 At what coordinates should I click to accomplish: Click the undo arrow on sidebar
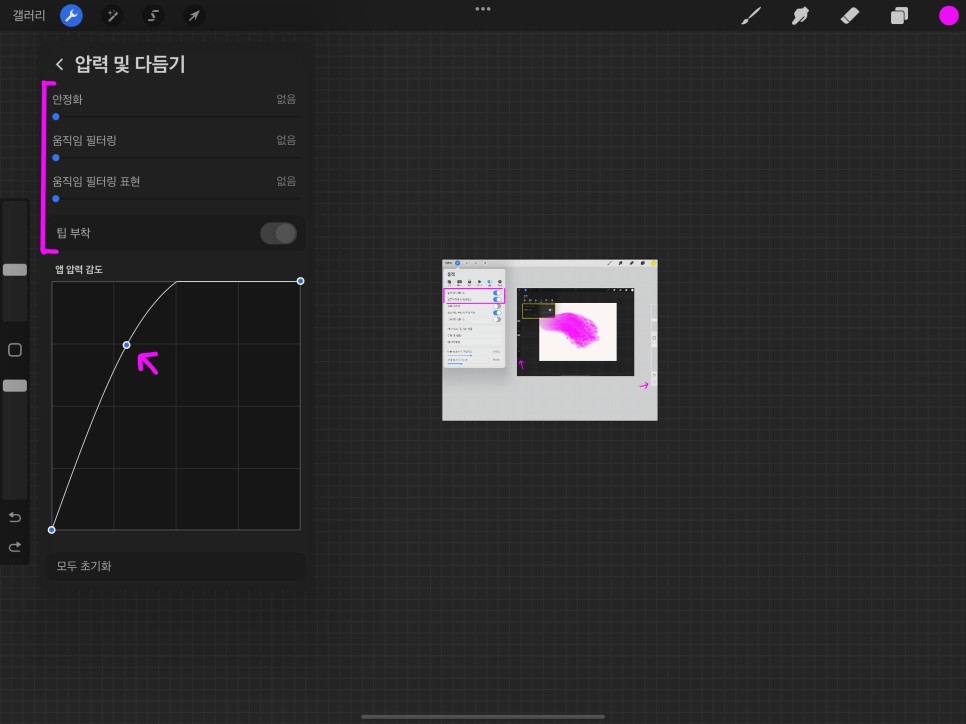[x=15, y=517]
